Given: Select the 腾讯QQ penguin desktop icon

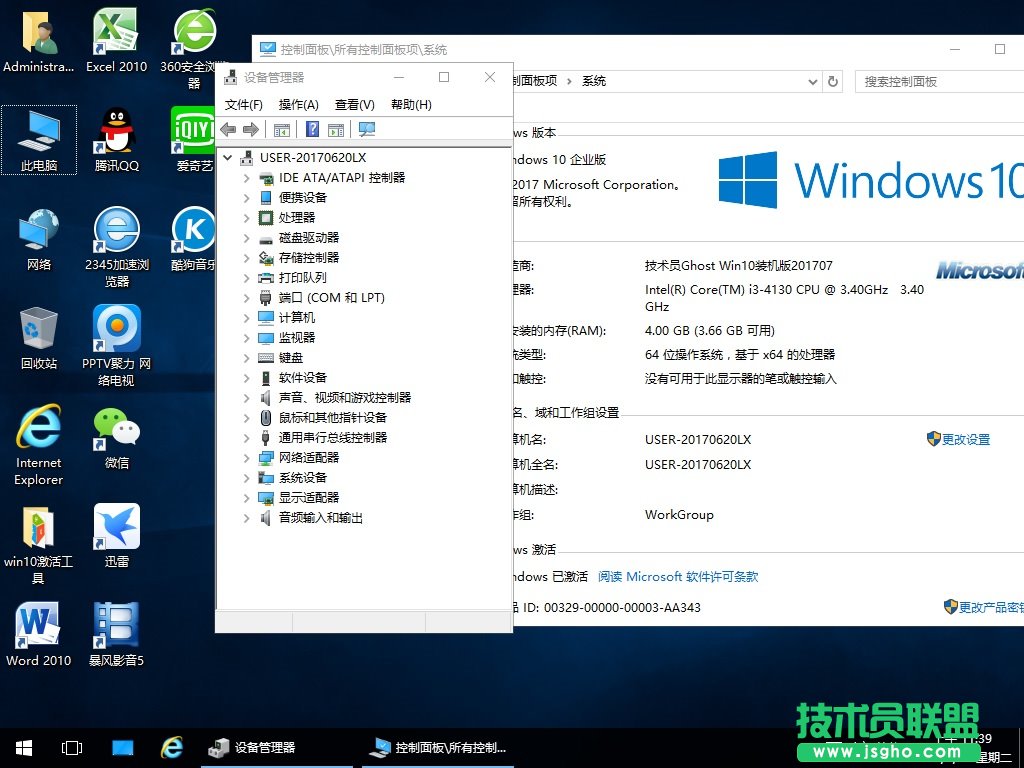Looking at the screenshot, I should coord(116,140).
